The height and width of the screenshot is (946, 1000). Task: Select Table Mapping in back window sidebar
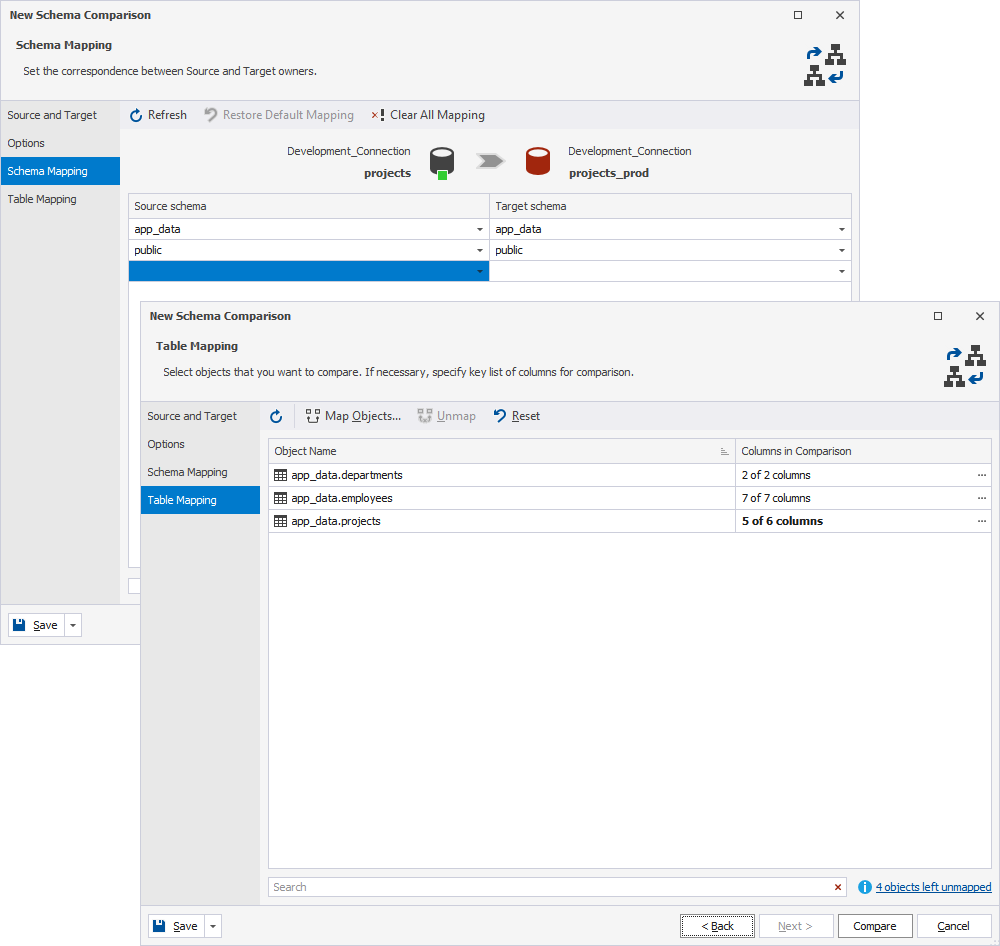(60, 199)
